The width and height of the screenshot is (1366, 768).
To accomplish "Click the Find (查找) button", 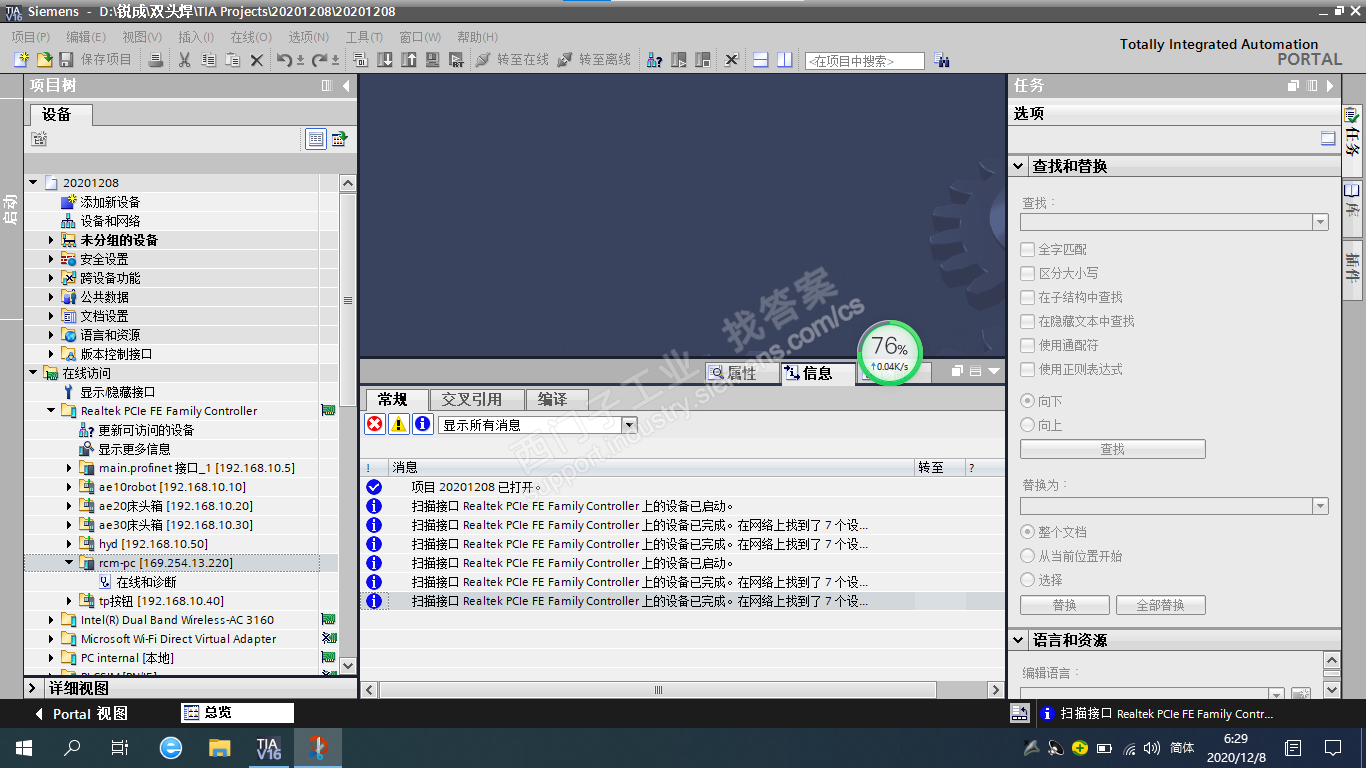I will pos(1113,450).
